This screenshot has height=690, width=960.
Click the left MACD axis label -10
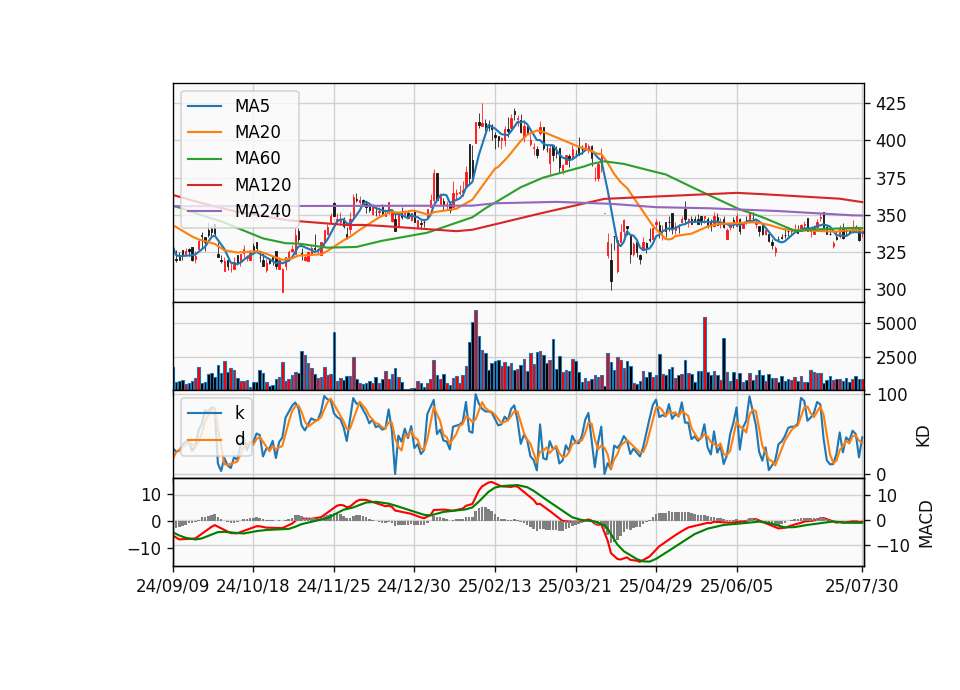coord(144,549)
